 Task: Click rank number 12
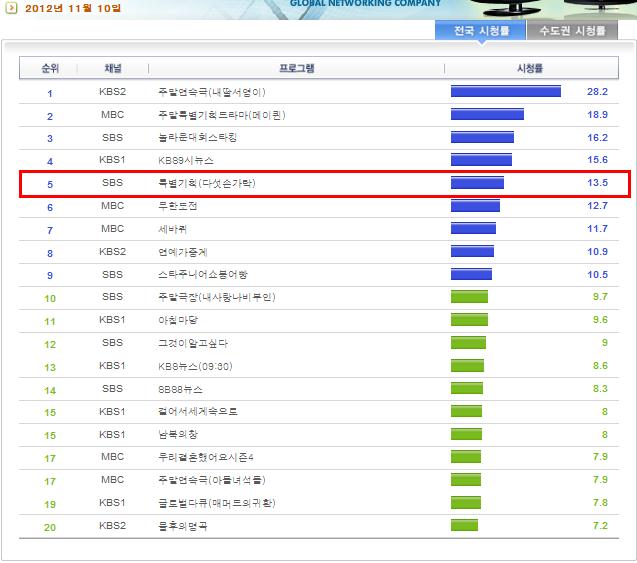click(50, 344)
